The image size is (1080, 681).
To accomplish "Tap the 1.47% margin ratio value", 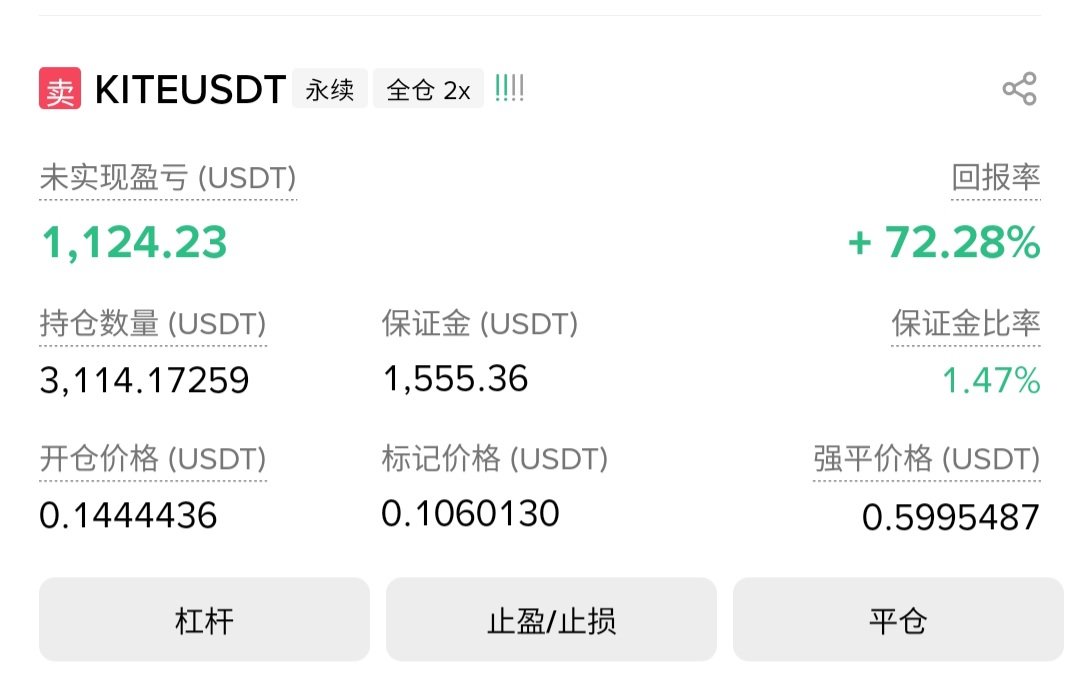I will coord(991,381).
